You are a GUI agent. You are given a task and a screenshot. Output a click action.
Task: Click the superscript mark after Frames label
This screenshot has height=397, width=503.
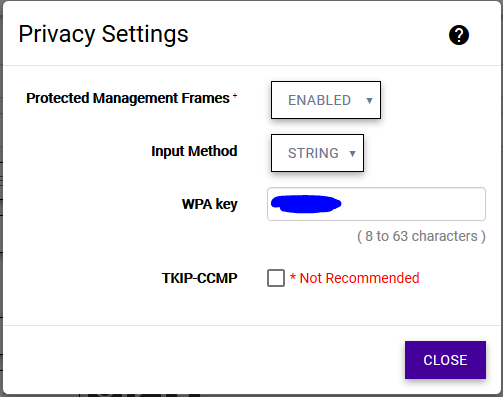coord(235,96)
